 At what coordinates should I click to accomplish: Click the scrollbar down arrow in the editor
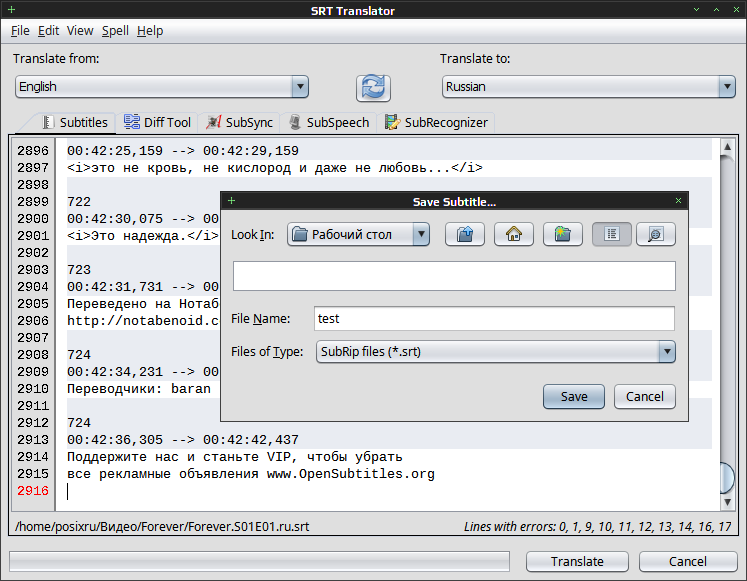727,502
